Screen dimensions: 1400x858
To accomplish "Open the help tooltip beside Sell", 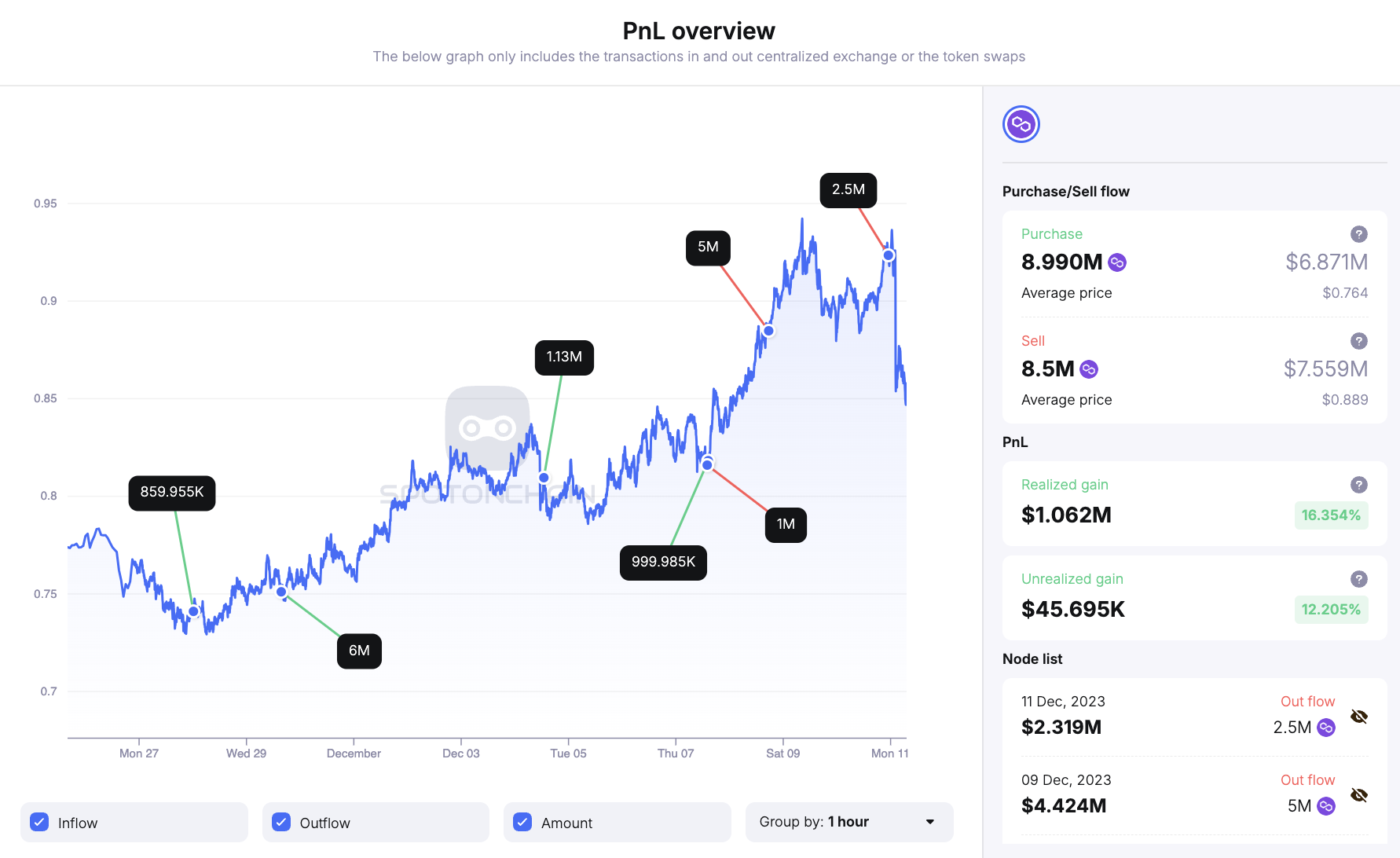I will tap(1360, 340).
